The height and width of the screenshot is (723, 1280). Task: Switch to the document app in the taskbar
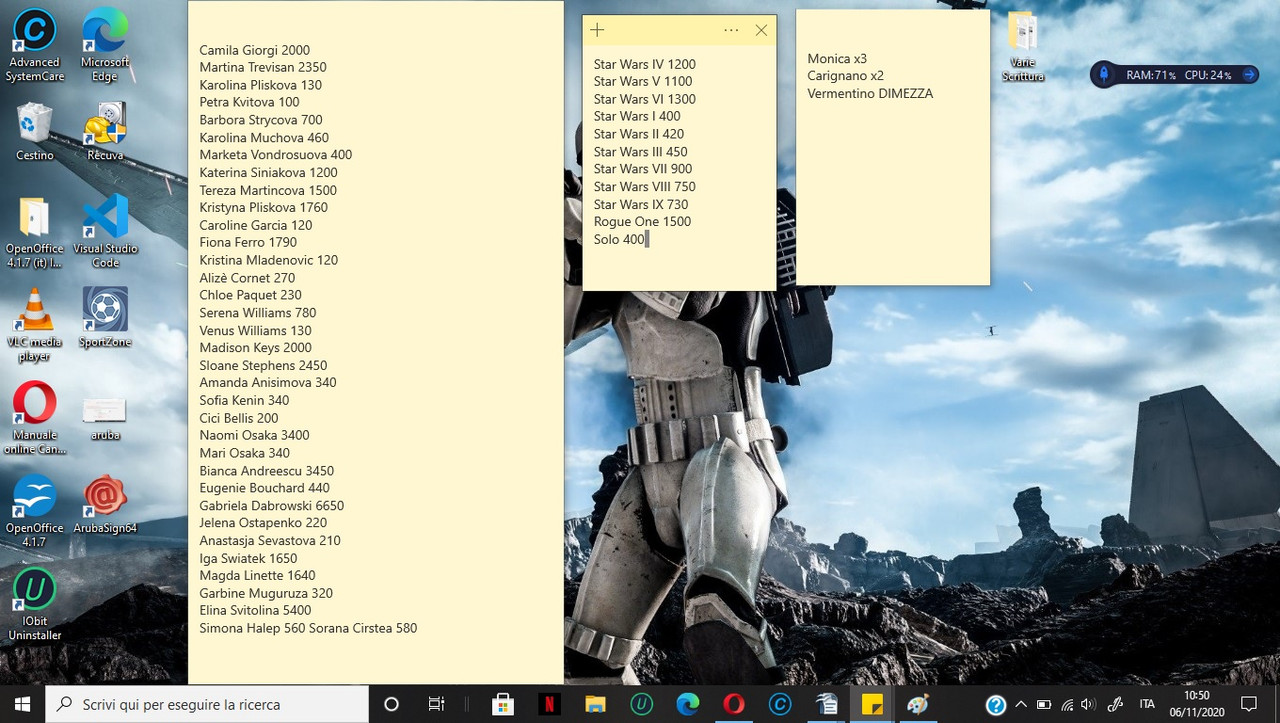coord(826,704)
